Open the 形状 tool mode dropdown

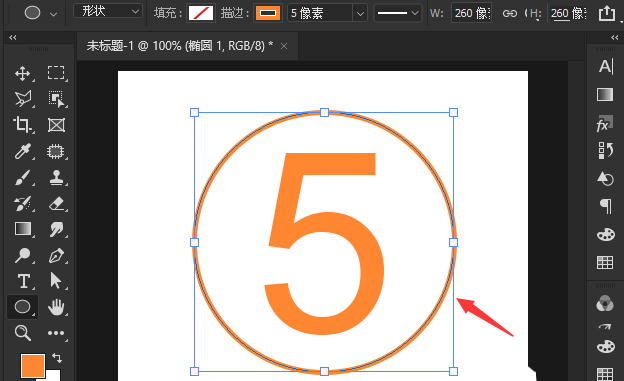pyautogui.click(x=108, y=12)
